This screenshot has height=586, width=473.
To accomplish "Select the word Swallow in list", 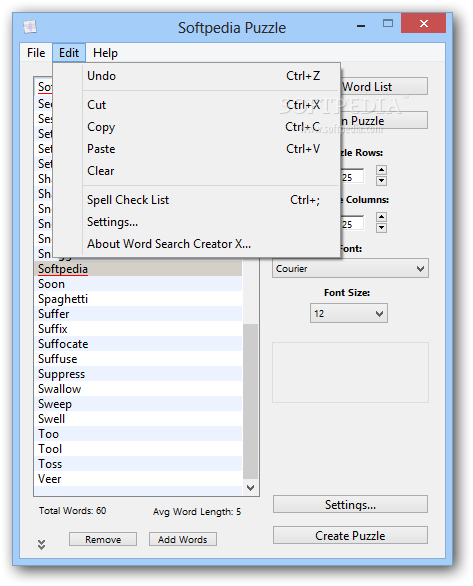I will click(x=138, y=389).
